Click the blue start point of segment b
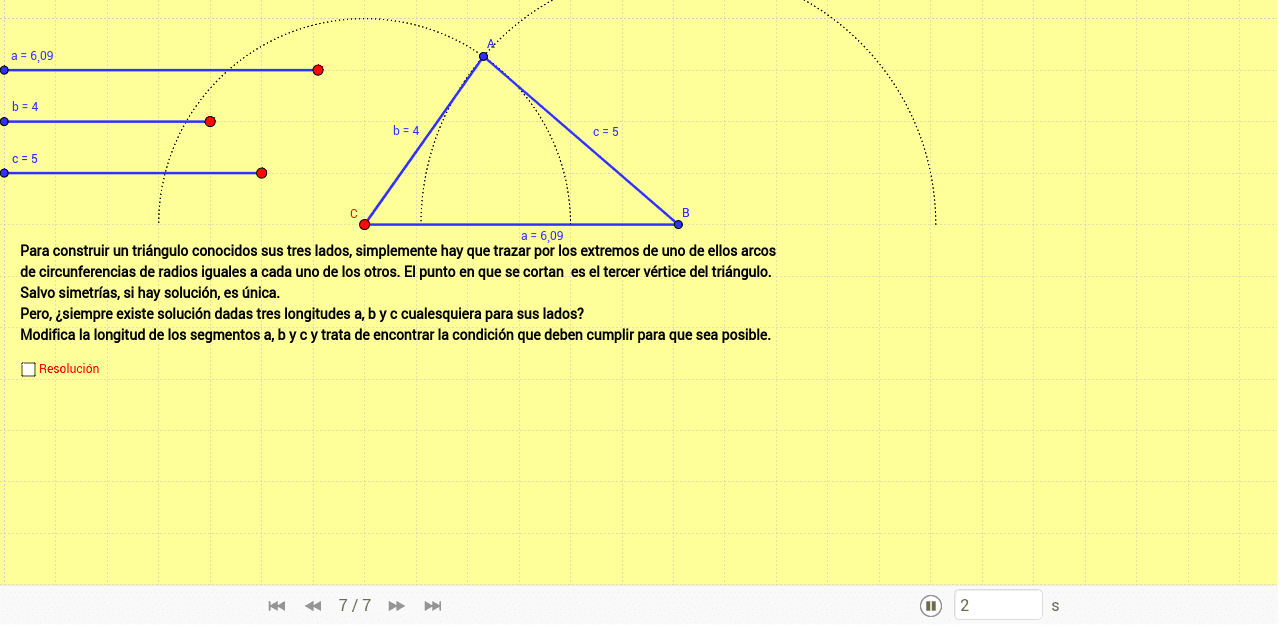The image size is (1279, 625). tap(4, 122)
